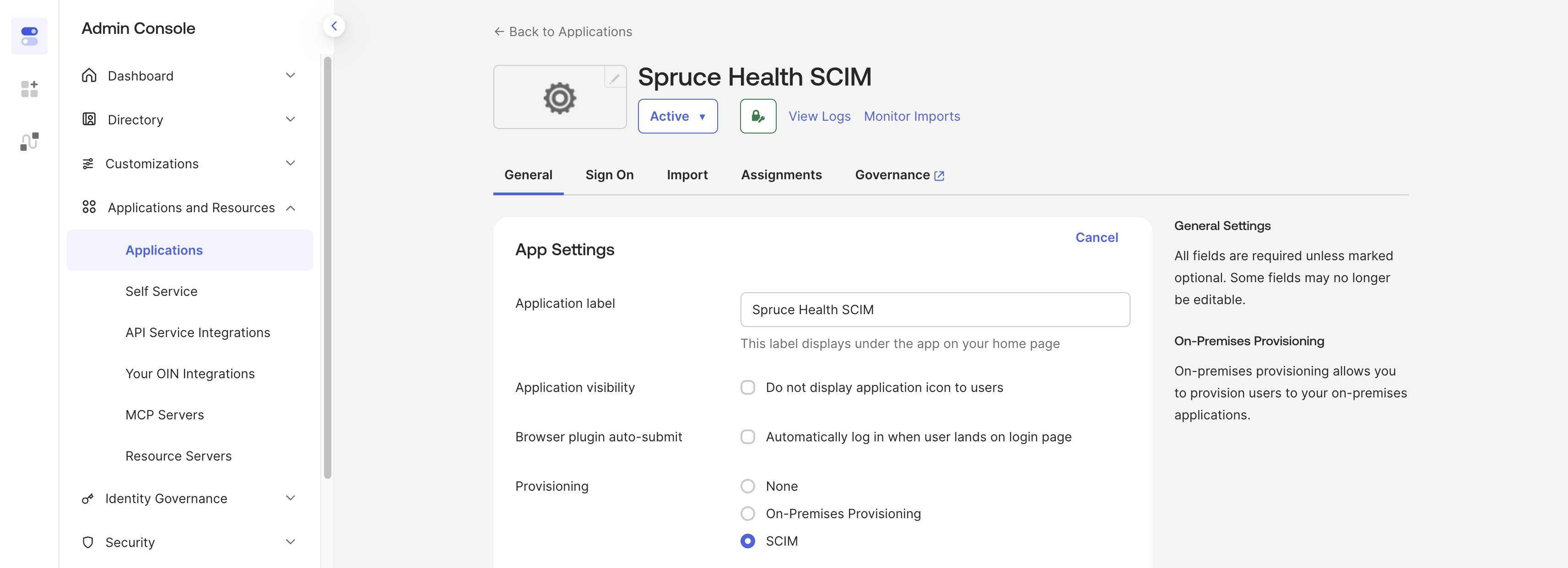Viewport: 1568px width, 568px height.
Task: Cancel App Settings editing
Action: point(1096,237)
